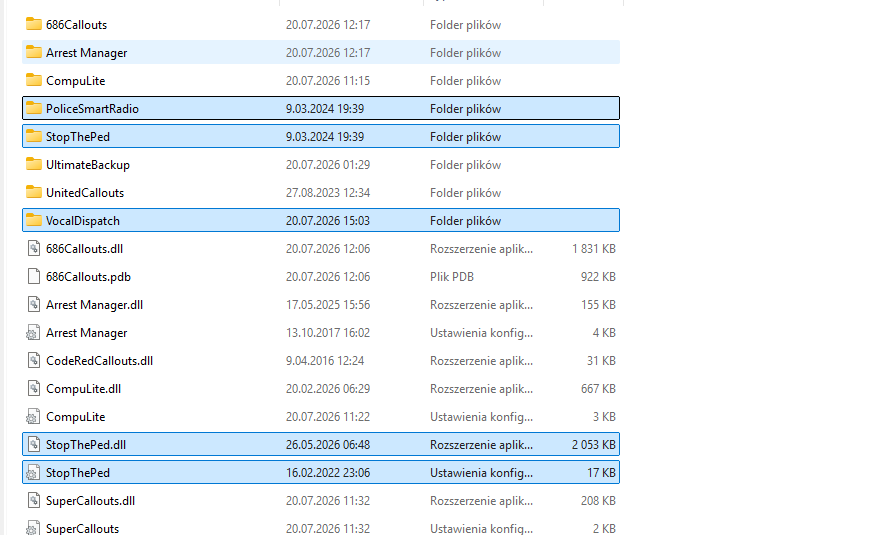Screen dimensions: 875x535
Task: Click the 686Callouts folder icon
Action: (33, 24)
